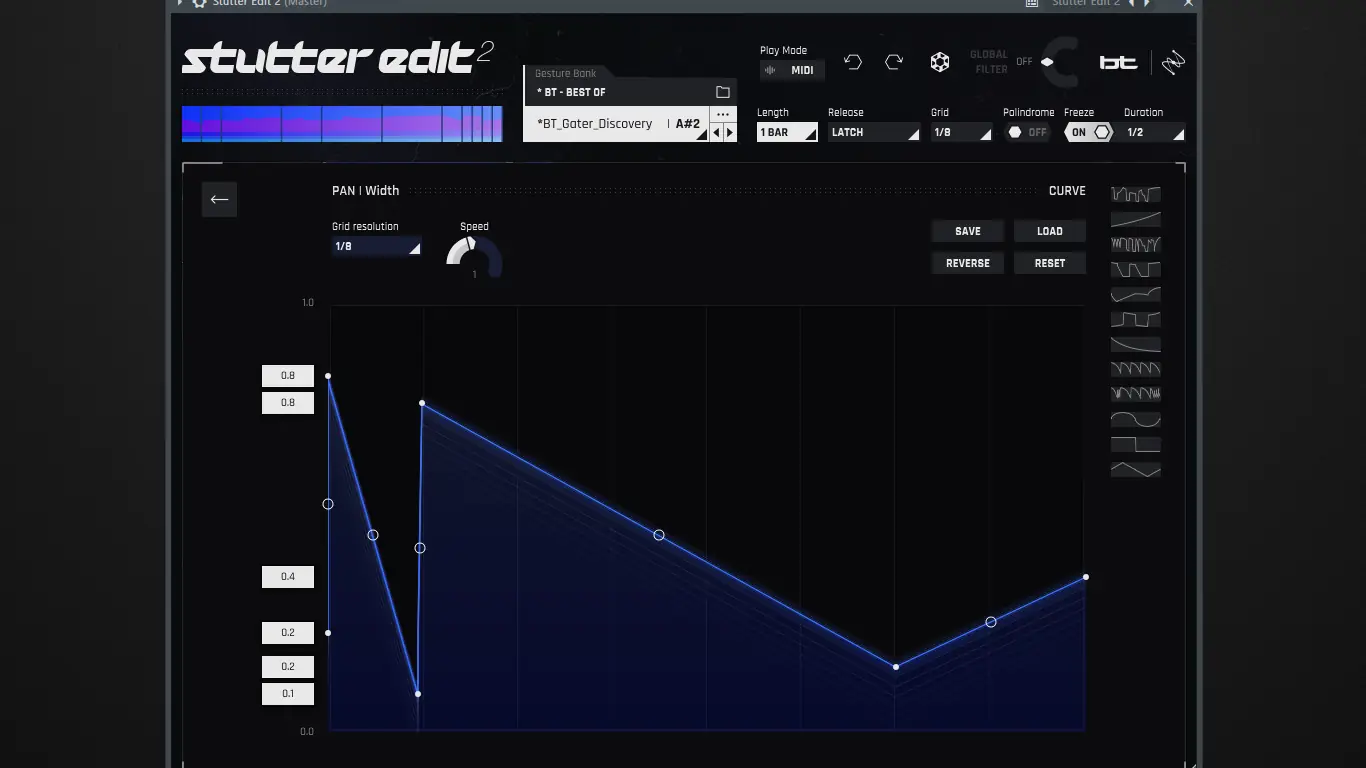Viewport: 1366px width, 768px height.
Task: Toggle the Freeze switch
Action: coord(1089,132)
